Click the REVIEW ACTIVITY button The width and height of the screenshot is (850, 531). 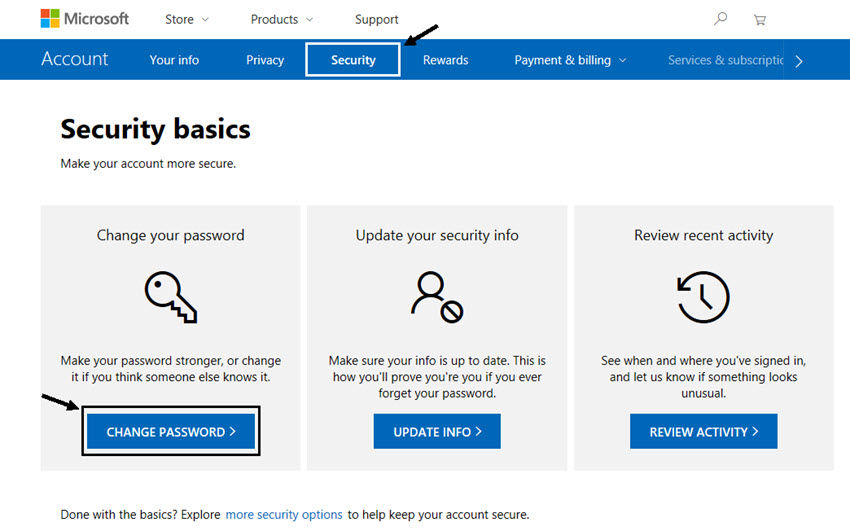click(703, 431)
